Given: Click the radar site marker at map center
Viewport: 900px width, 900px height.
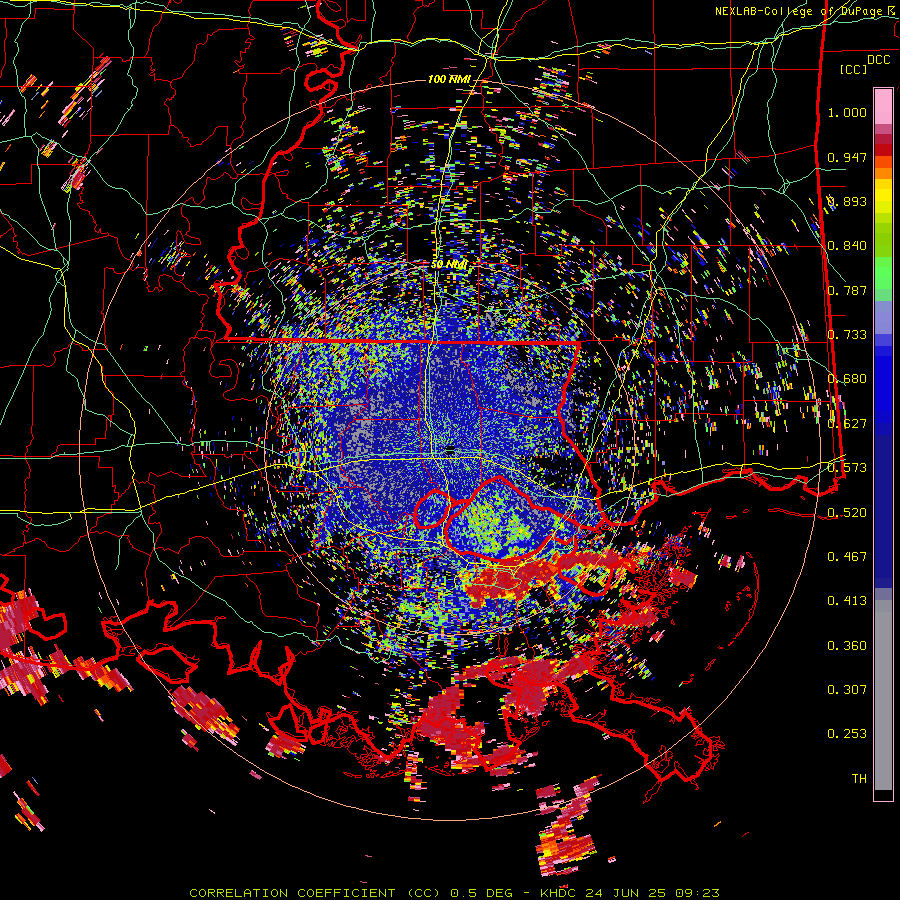Looking at the screenshot, I should pyautogui.click(x=450, y=449).
